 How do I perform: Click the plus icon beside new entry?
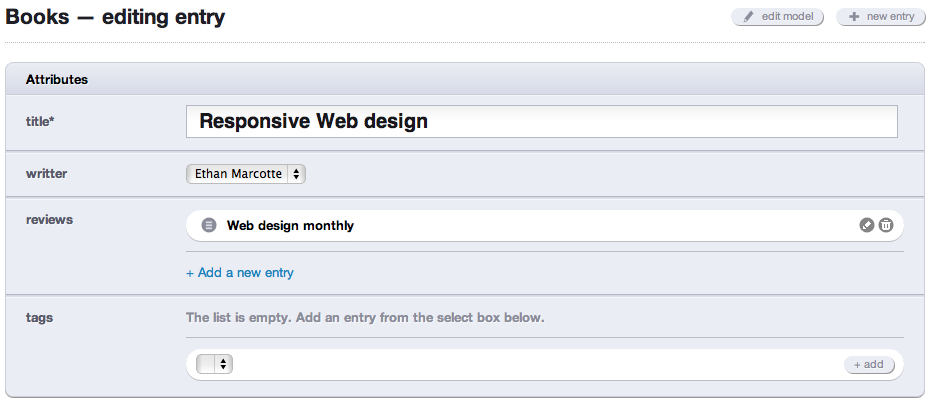point(854,17)
